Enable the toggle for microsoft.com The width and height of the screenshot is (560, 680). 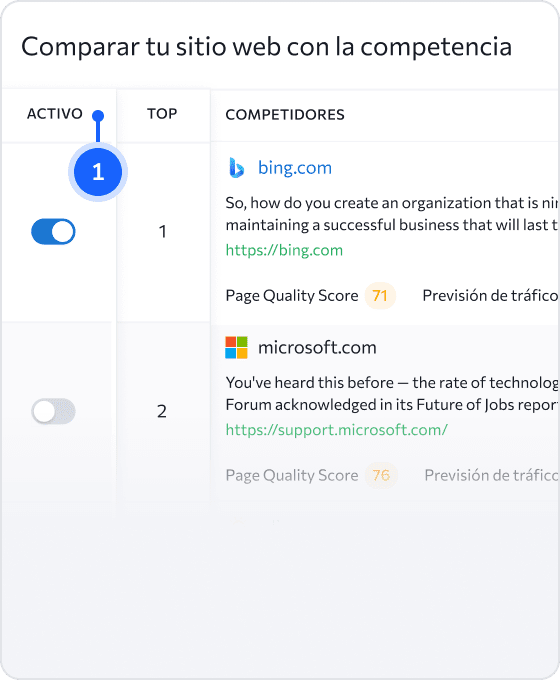click(x=53, y=411)
